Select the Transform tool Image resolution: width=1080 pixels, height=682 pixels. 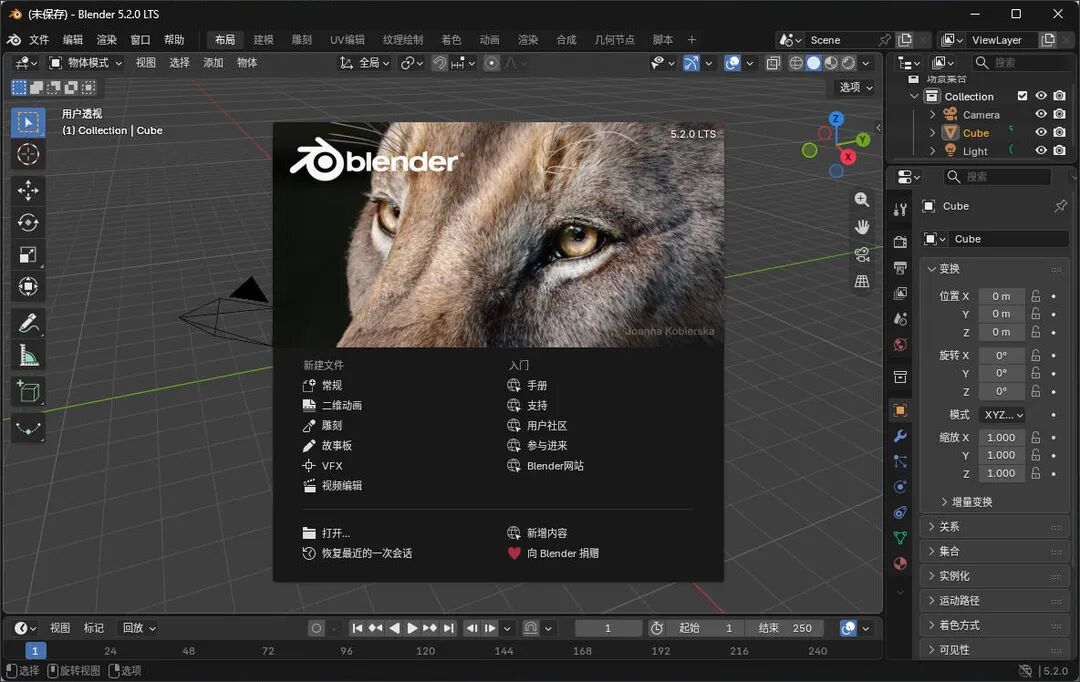point(28,286)
